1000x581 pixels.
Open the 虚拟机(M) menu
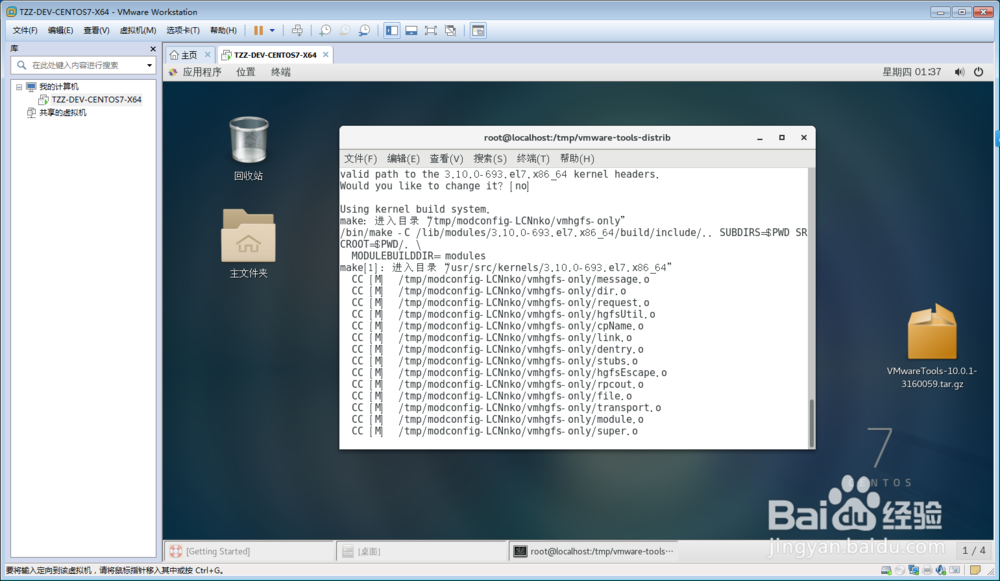point(138,30)
